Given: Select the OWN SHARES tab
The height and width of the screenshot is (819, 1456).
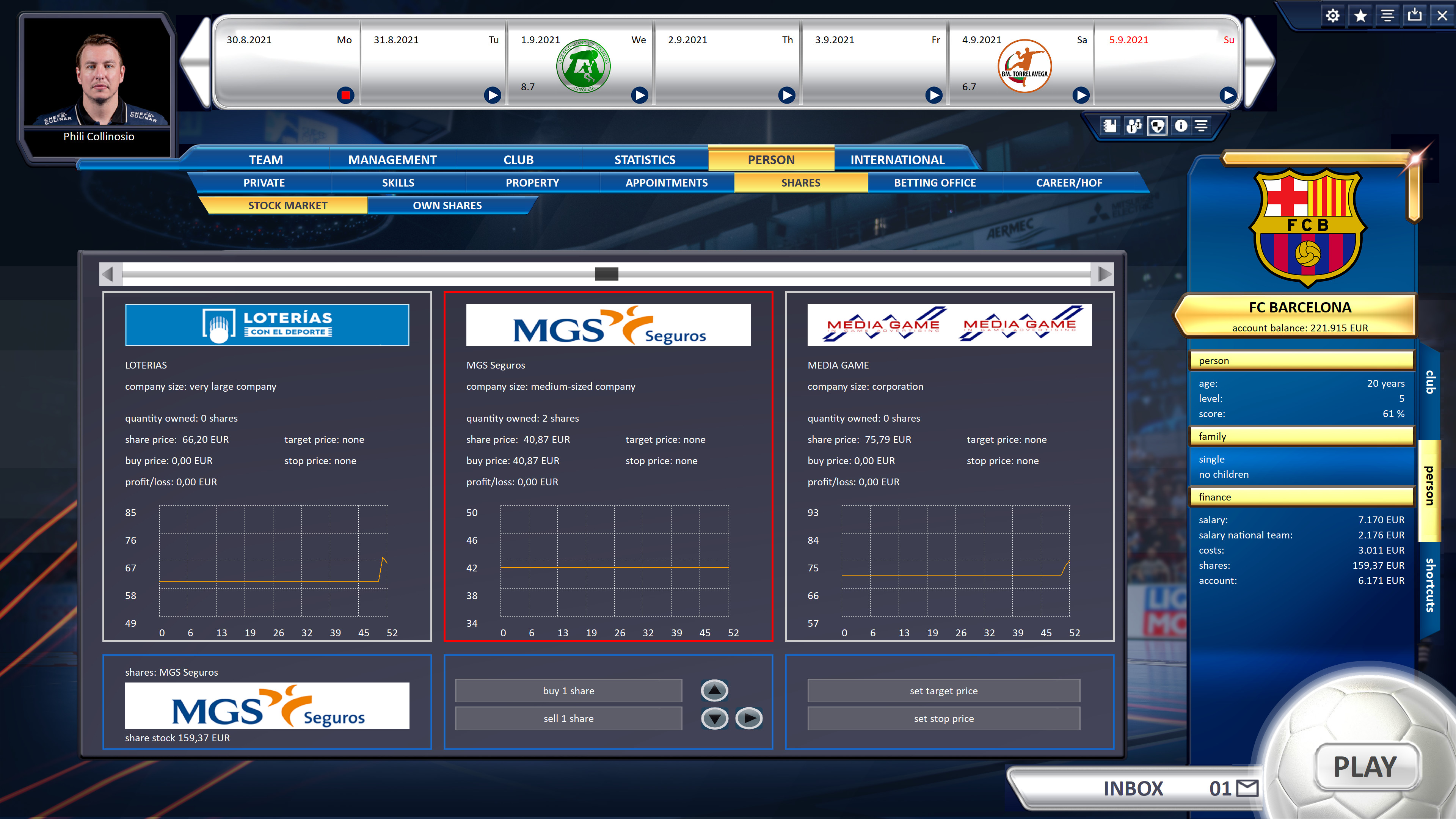Looking at the screenshot, I should pos(447,205).
